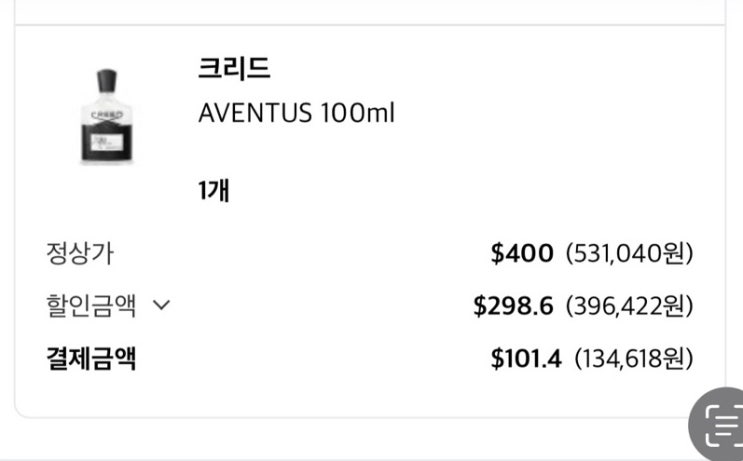Click the 정상가 label
The image size is (743, 461).
[x=80, y=253]
